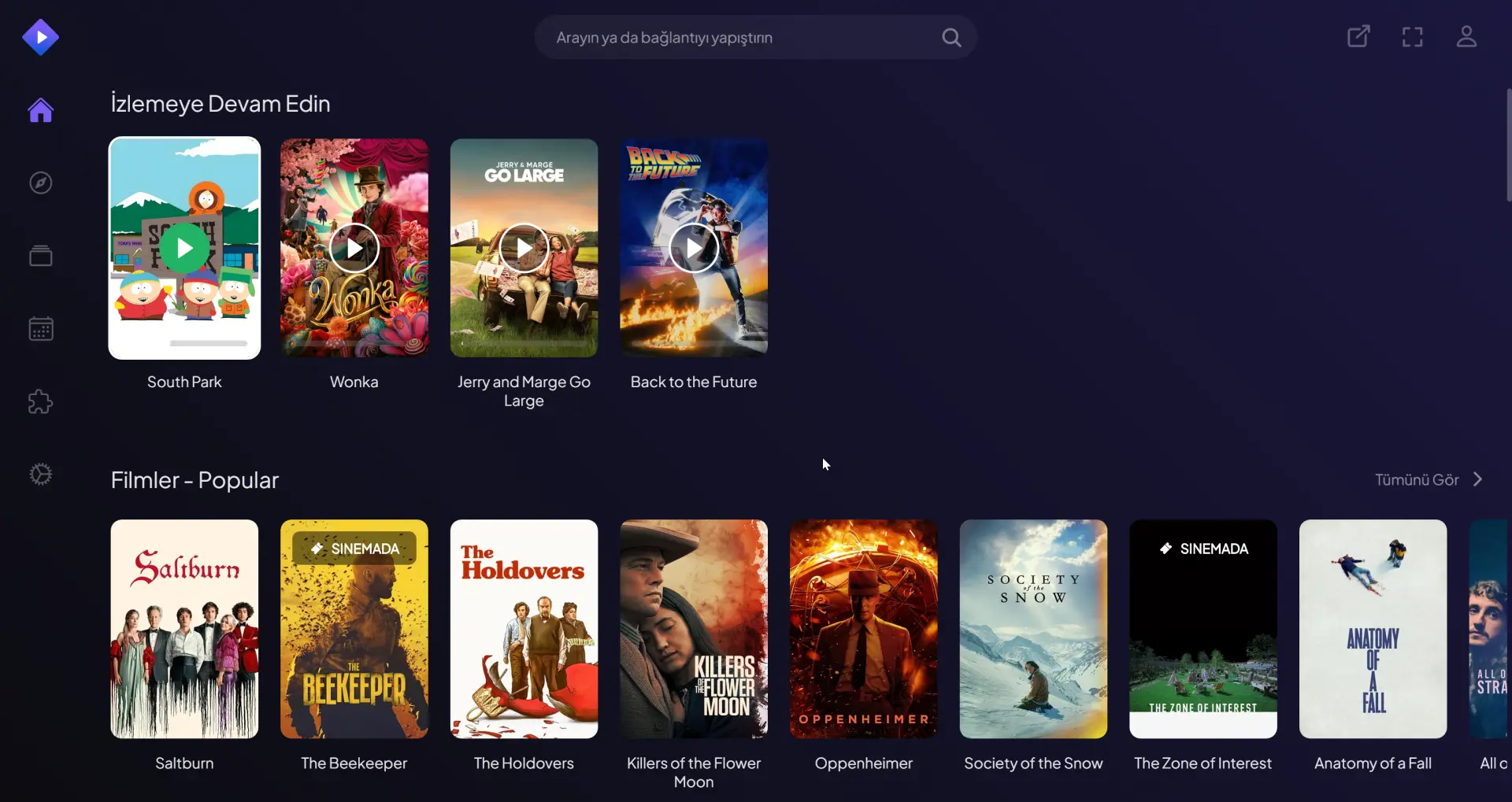Click 'Anatomy of a Fall' title text
Viewport: 1512px width, 802px height.
pos(1373,763)
